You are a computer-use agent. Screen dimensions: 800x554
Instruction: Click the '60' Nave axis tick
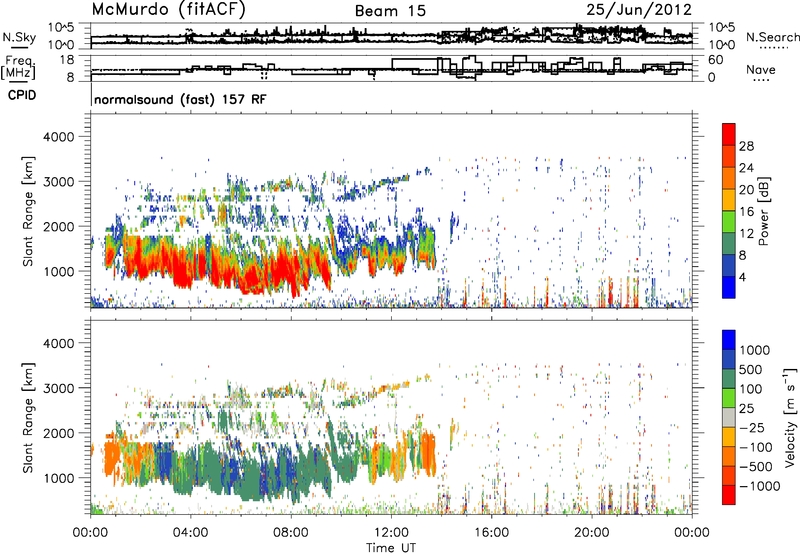pyautogui.click(x=716, y=60)
